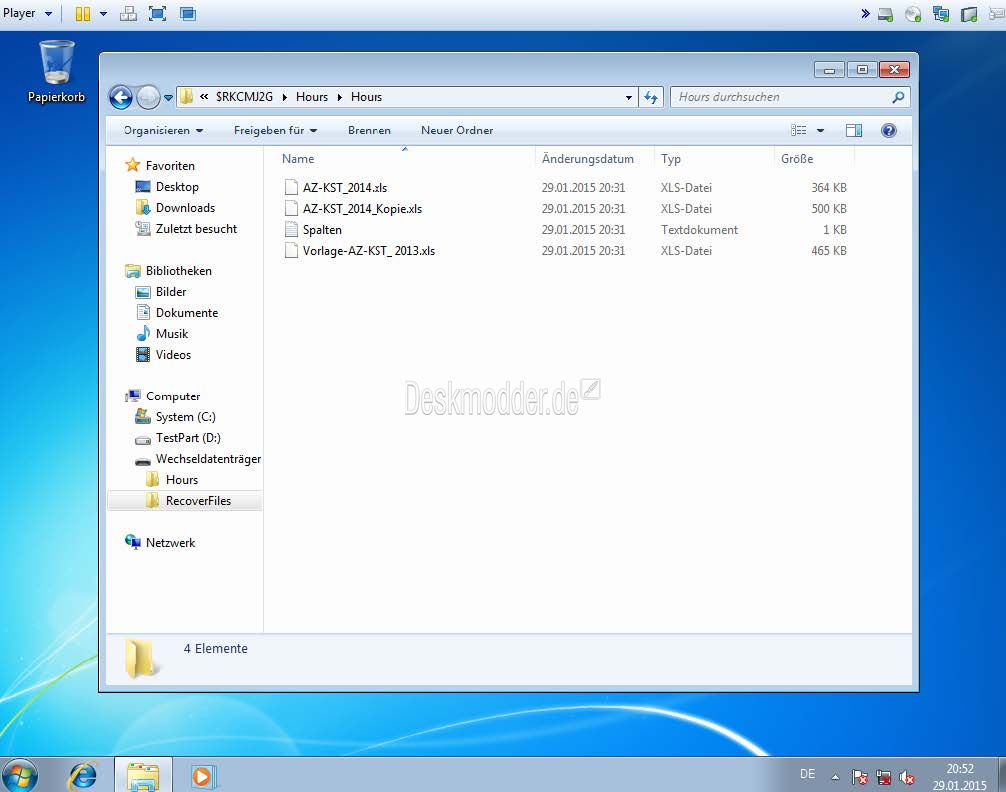Viewport: 1006px width, 792px height.
Task: Click the VMware network adapter device icon
Action: [941, 14]
